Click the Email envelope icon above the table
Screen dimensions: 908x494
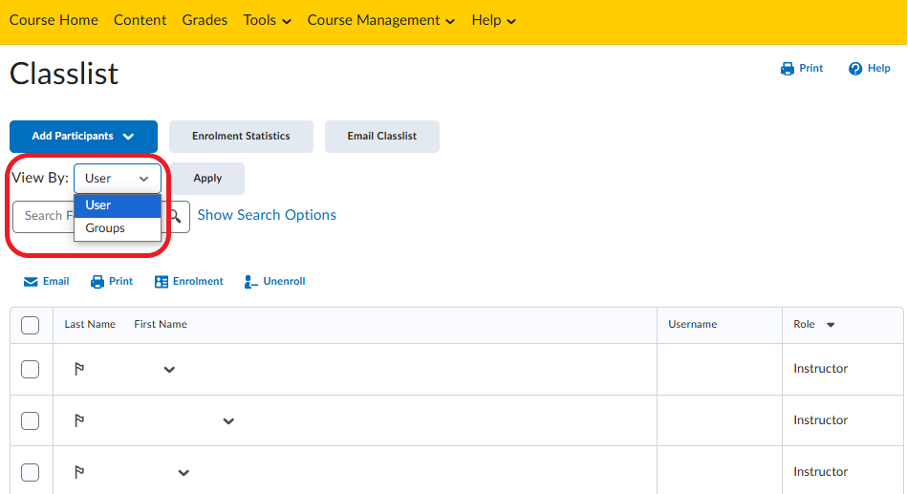pos(31,281)
